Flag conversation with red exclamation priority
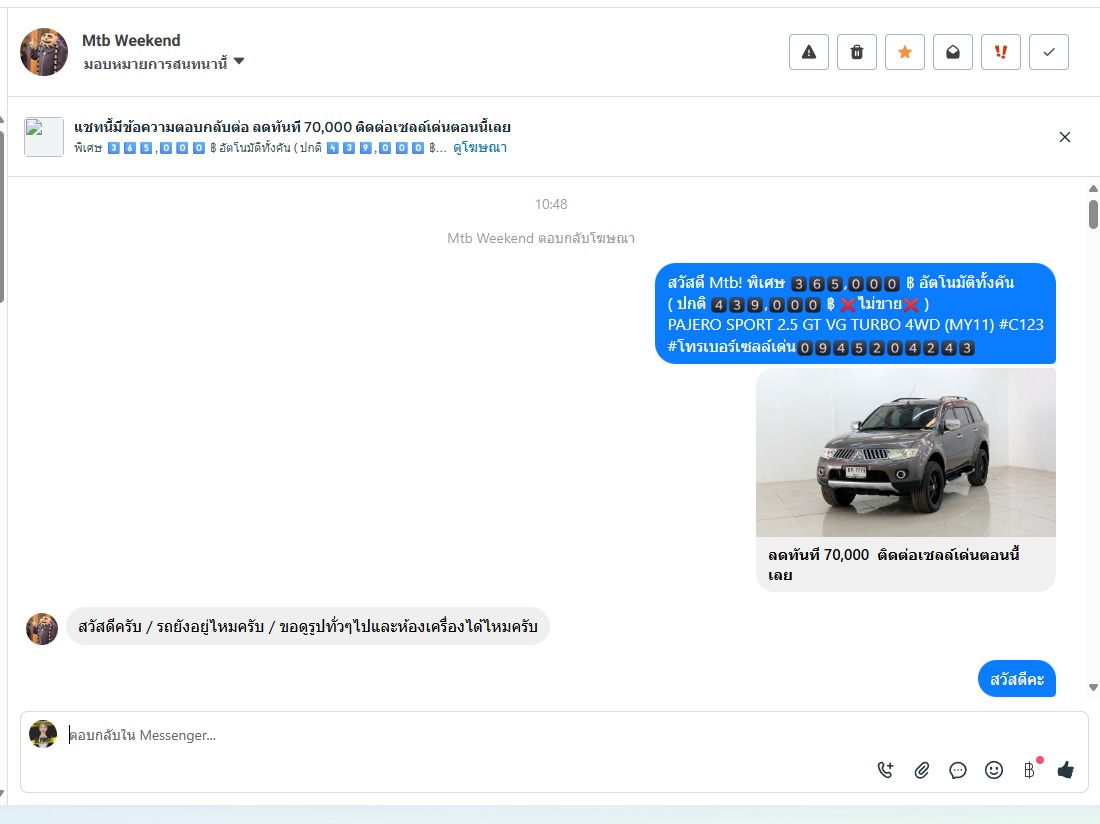Image resolution: width=1100 pixels, height=824 pixels. click(1001, 52)
